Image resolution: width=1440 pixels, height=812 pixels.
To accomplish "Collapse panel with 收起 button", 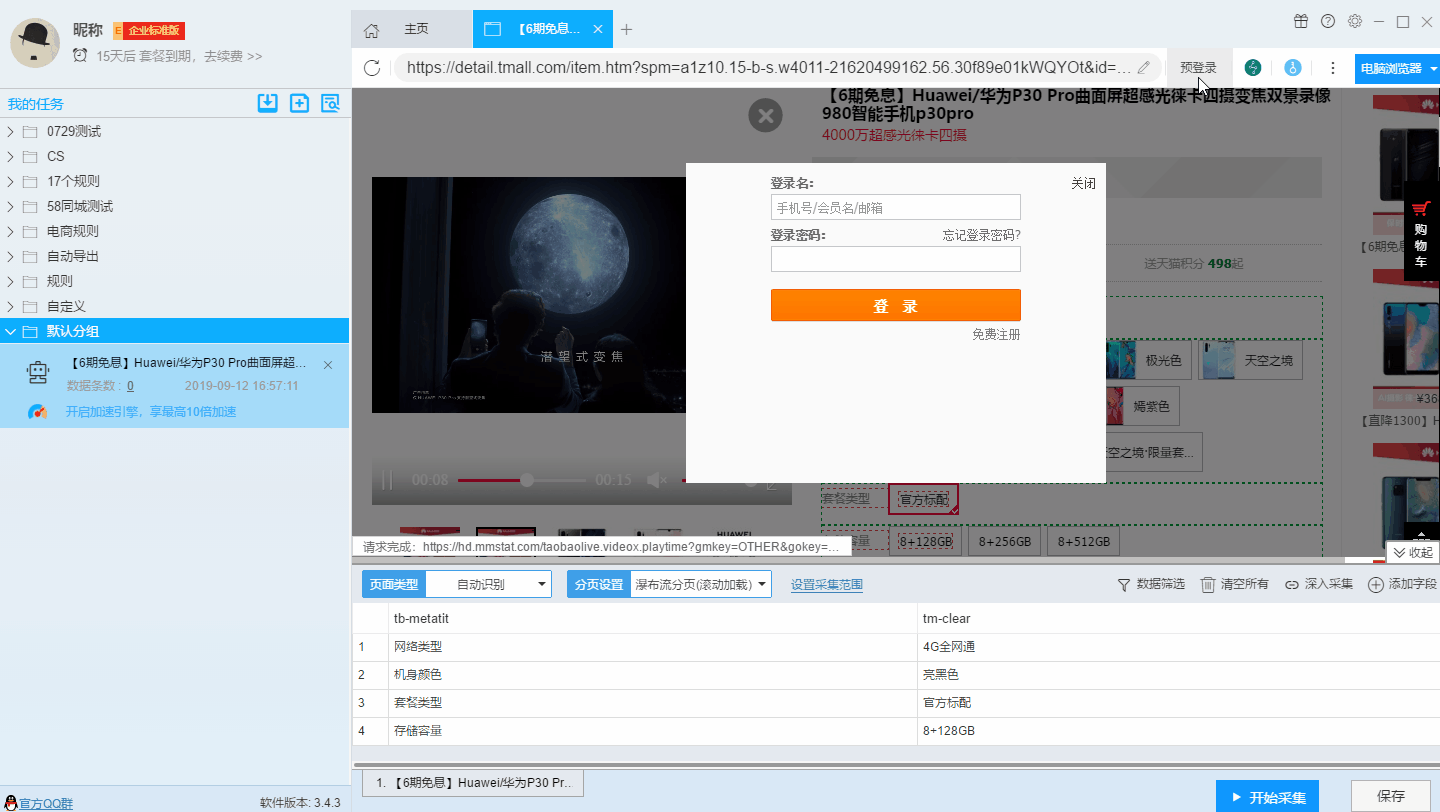I will coord(1413,552).
